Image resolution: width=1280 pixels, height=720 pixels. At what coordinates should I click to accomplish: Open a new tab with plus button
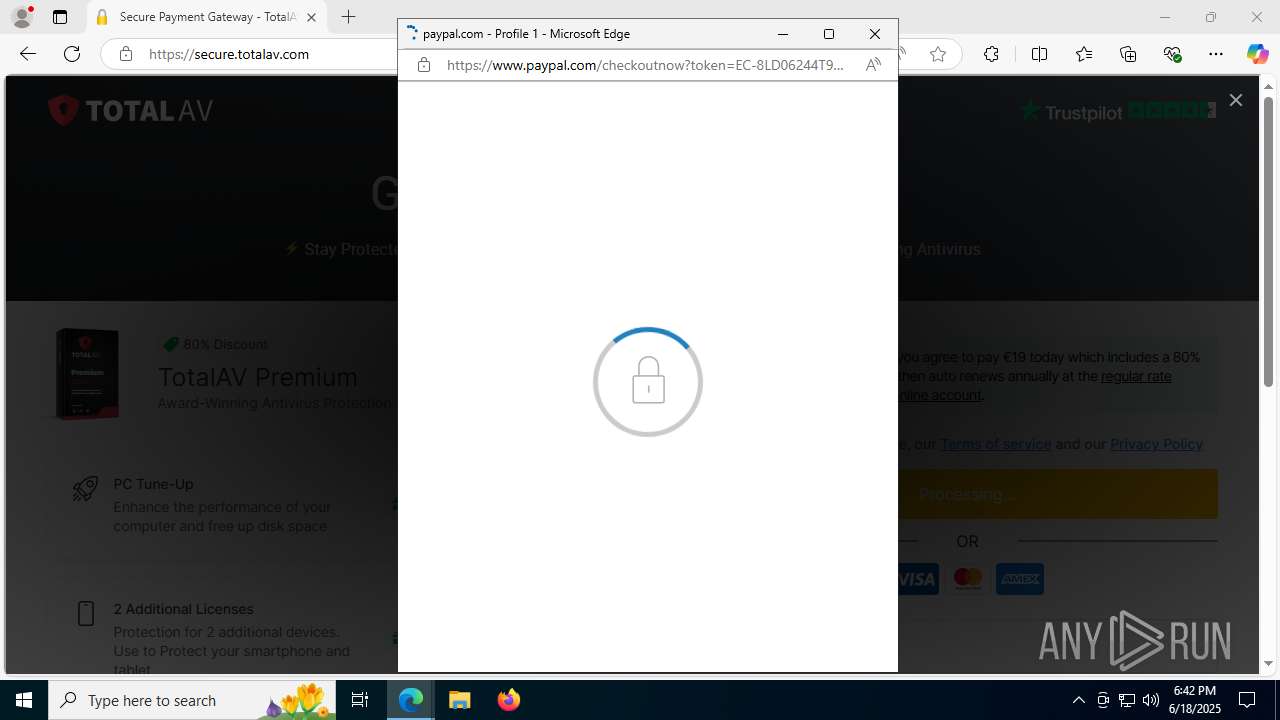click(348, 17)
